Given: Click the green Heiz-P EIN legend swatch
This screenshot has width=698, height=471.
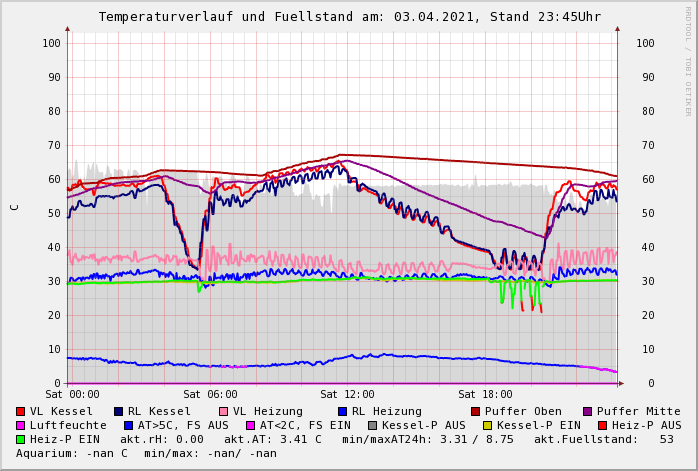Looking at the screenshot, I should (x=21, y=440).
